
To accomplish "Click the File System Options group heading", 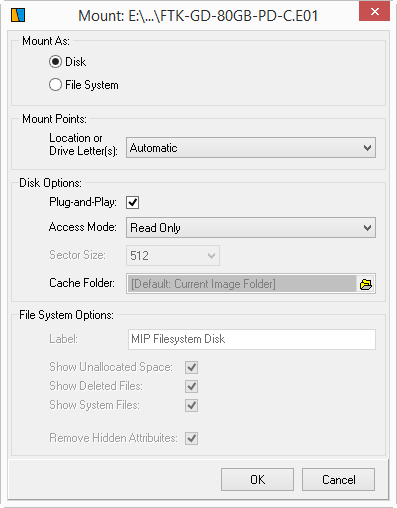I will (x=66, y=315).
